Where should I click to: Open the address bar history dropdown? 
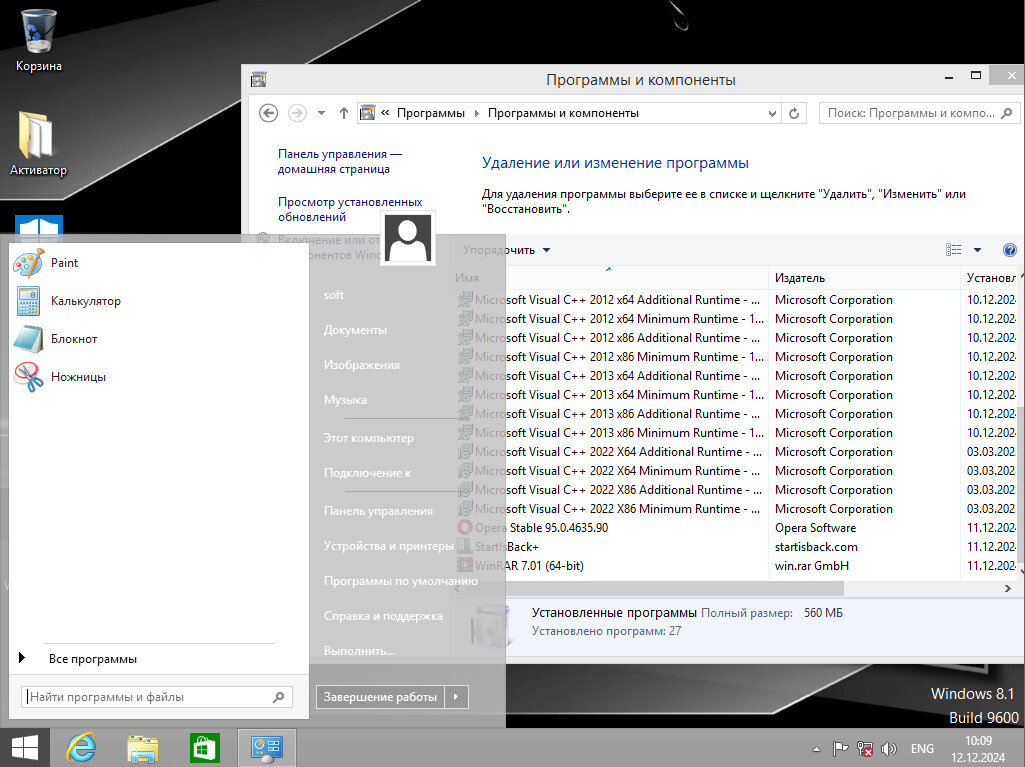(x=772, y=113)
